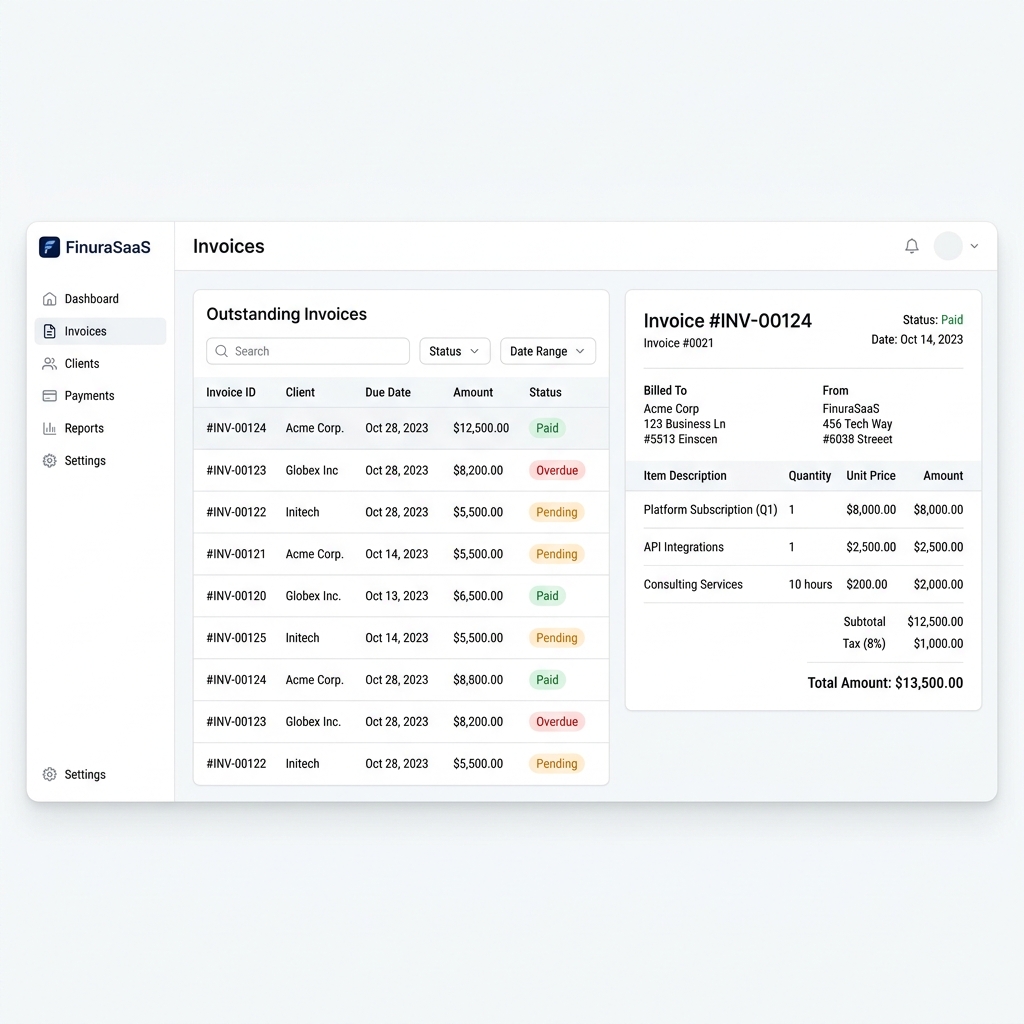
Task: Open notifications with the bell icon
Action: coord(912,246)
